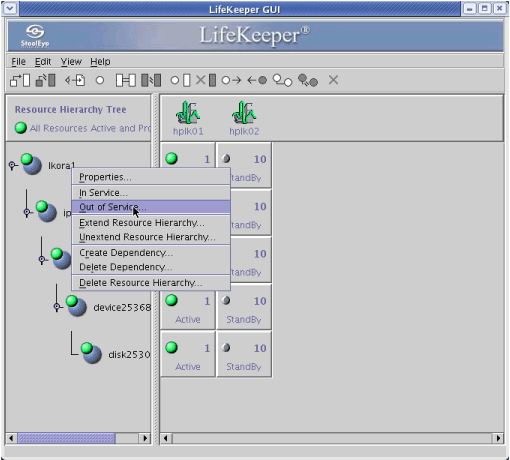Choose Delete Dependency... menu entry
The image size is (510, 460).
(151, 267)
